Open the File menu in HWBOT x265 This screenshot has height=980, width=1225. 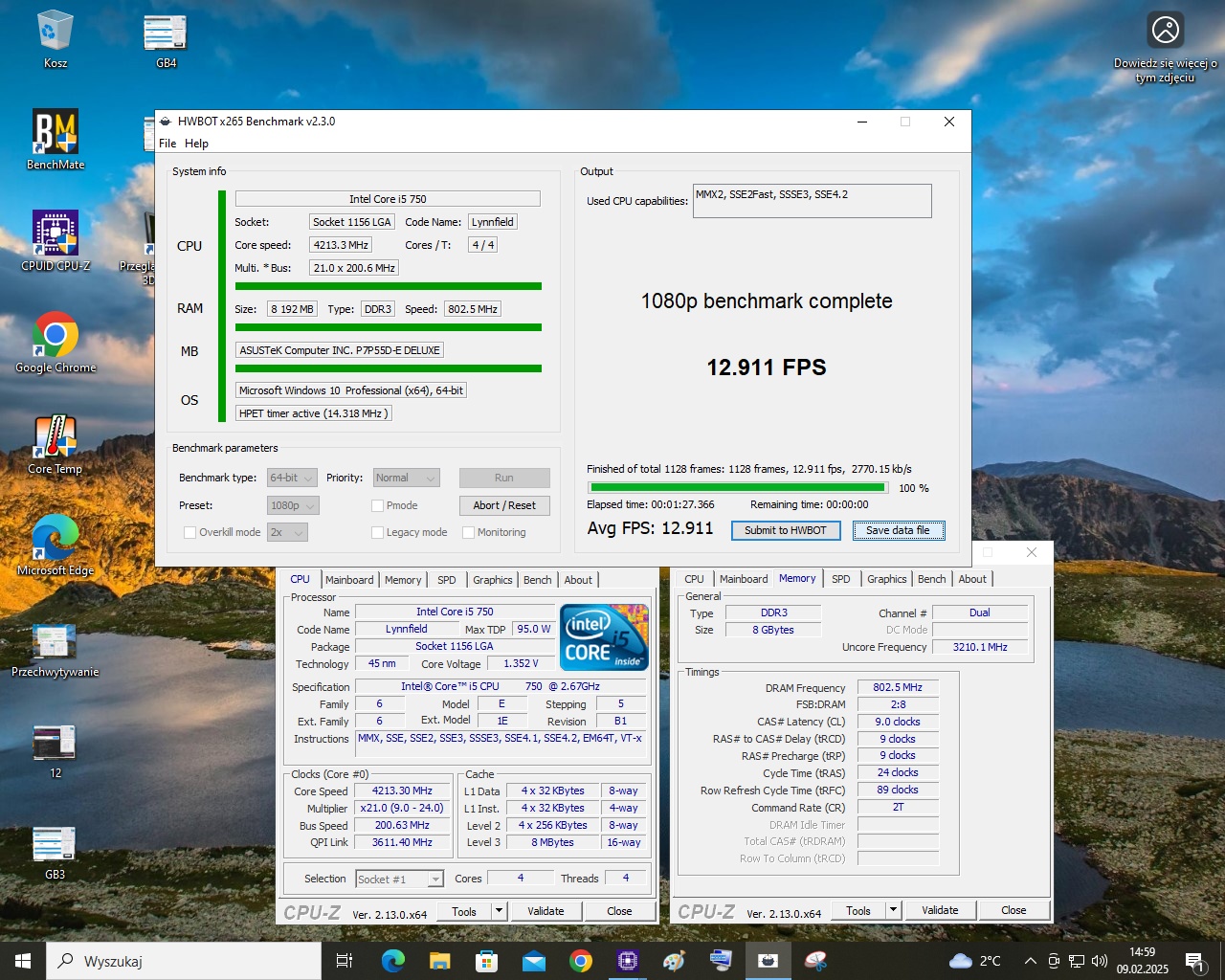click(167, 144)
